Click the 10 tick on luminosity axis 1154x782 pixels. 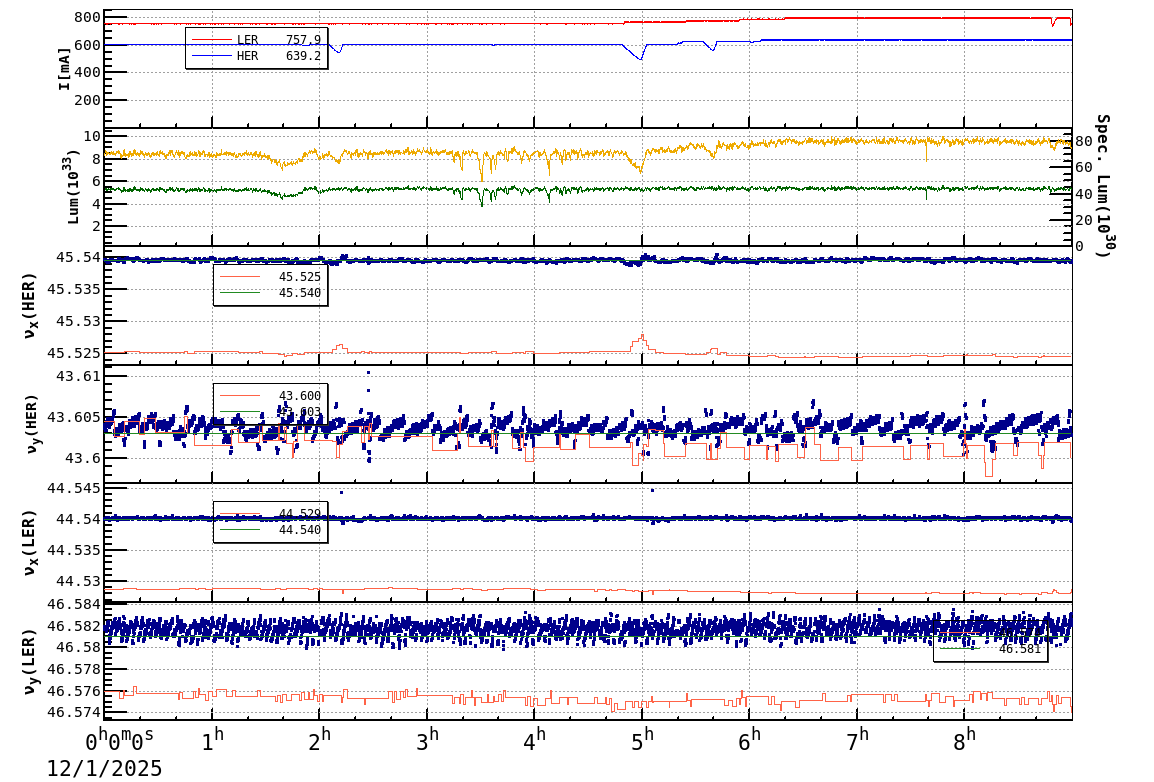point(92,136)
